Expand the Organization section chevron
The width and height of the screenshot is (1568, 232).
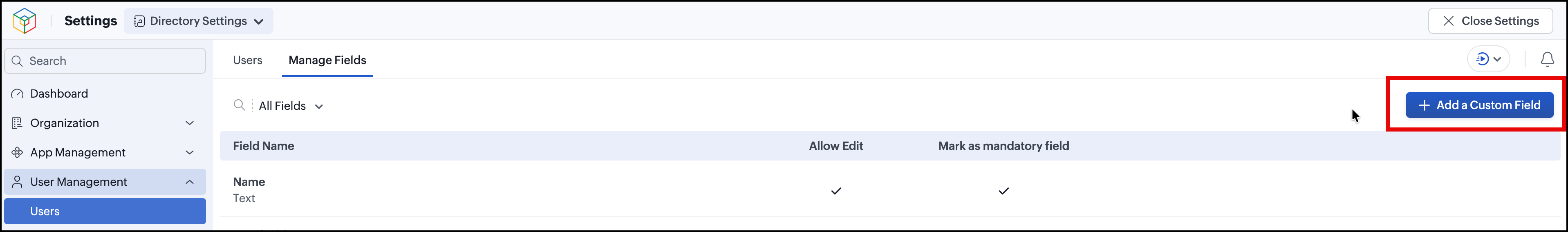[x=189, y=123]
